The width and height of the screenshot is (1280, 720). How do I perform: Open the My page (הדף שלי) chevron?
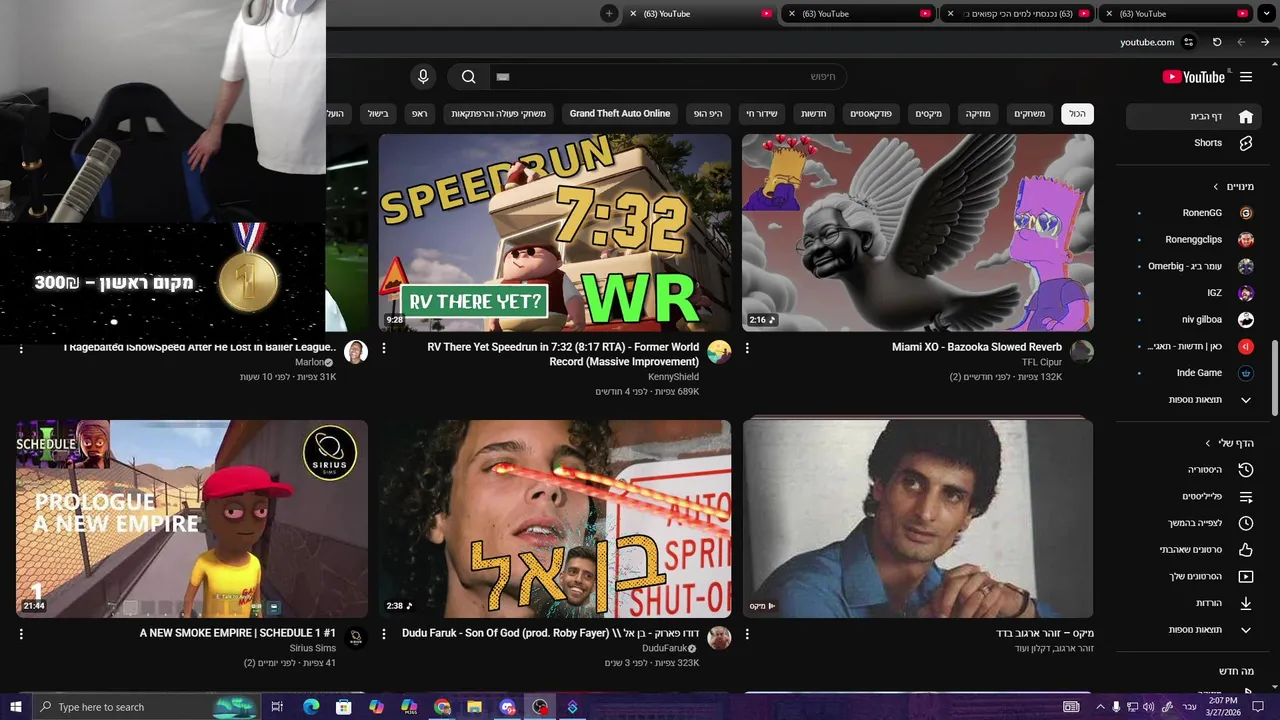click(1208, 443)
